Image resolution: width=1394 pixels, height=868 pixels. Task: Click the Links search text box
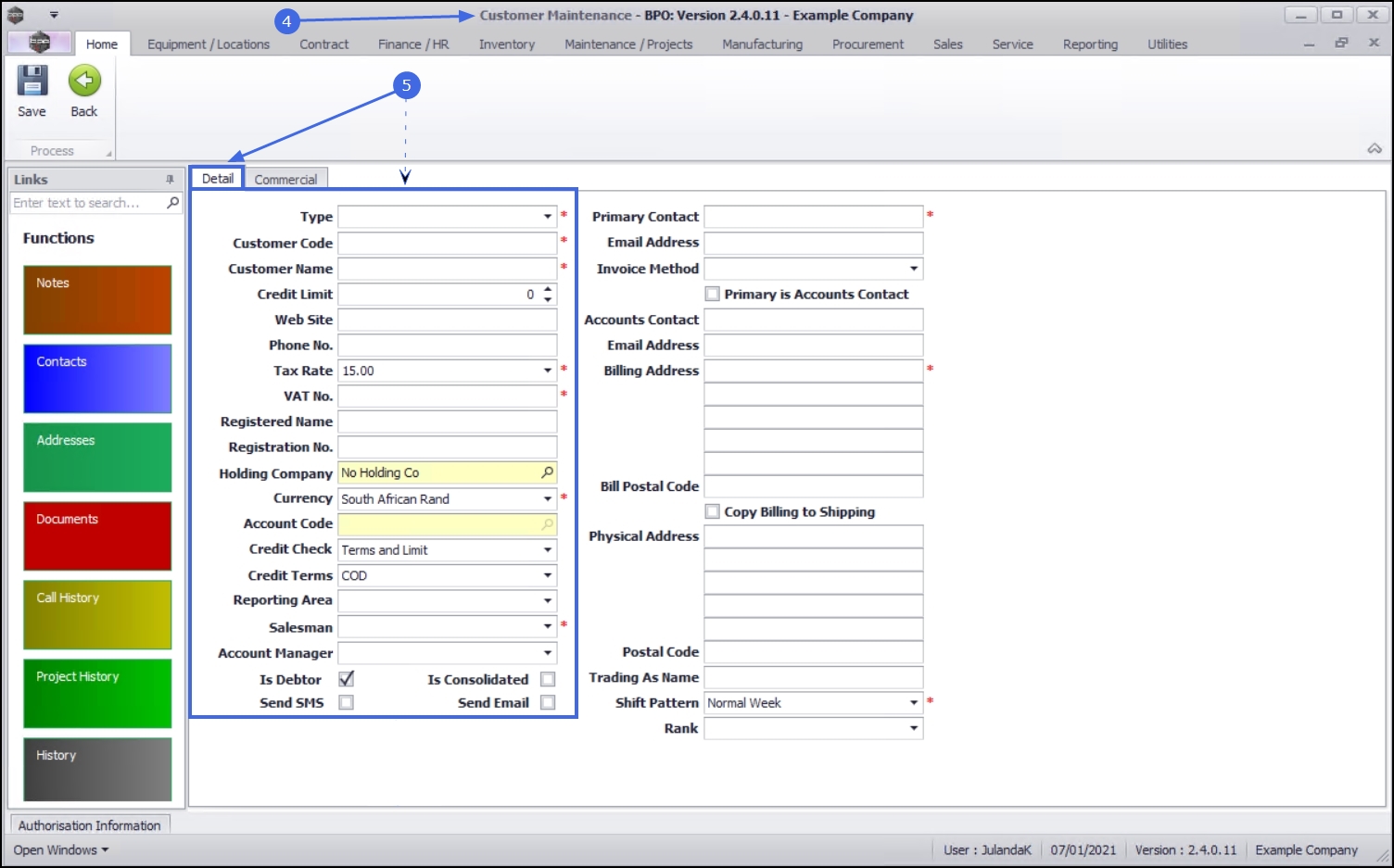click(88, 203)
